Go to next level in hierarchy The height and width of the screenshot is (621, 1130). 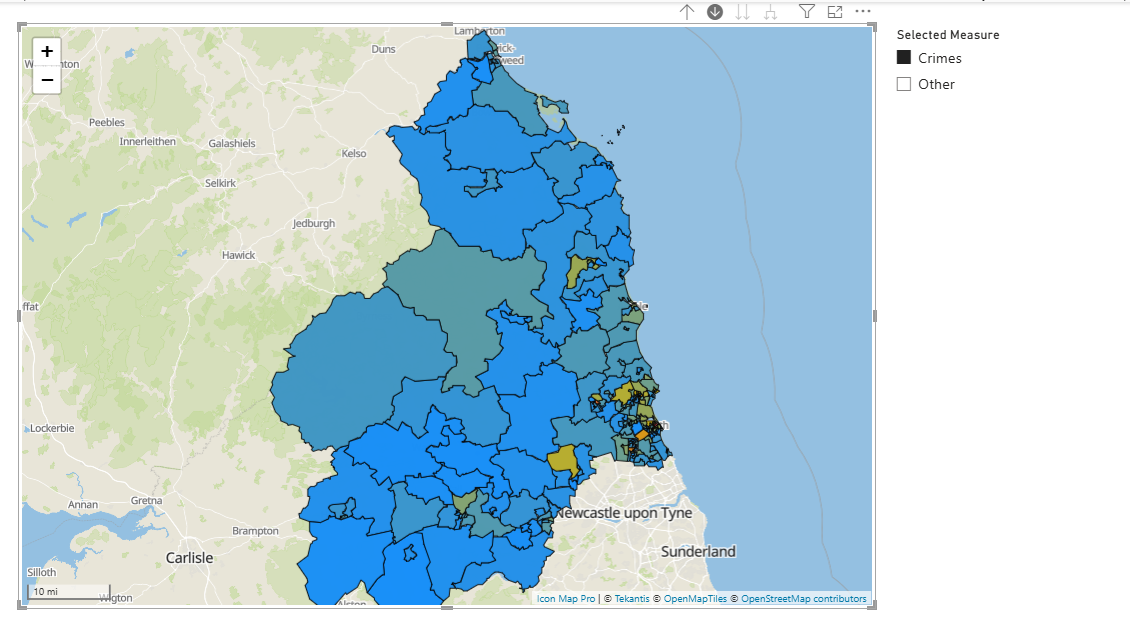coord(743,12)
